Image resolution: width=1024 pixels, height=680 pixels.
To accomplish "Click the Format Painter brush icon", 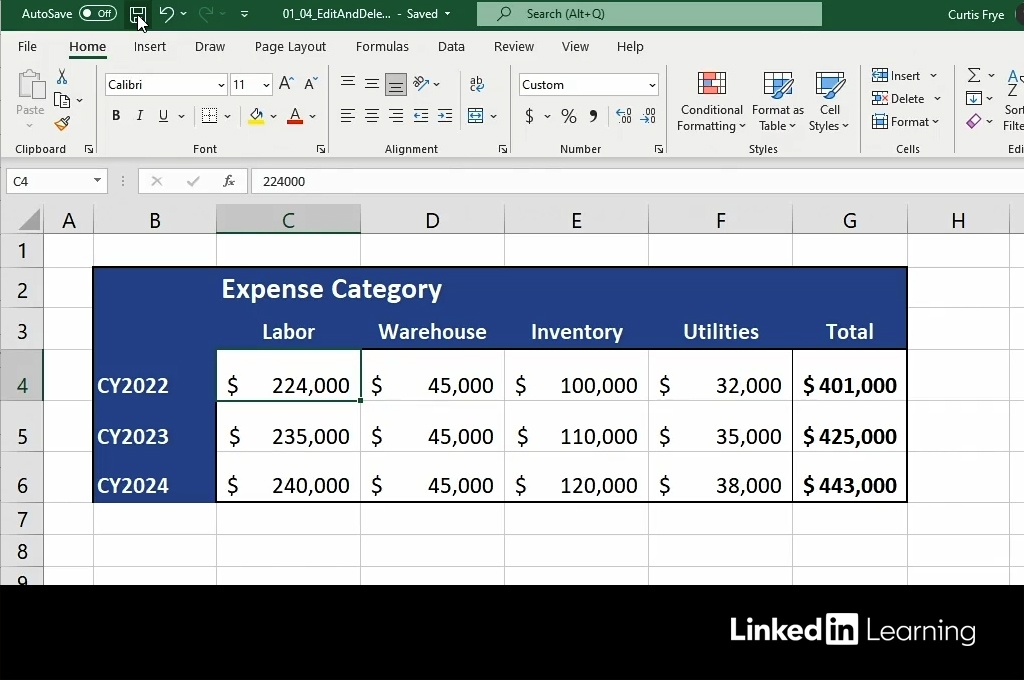I will 62,124.
